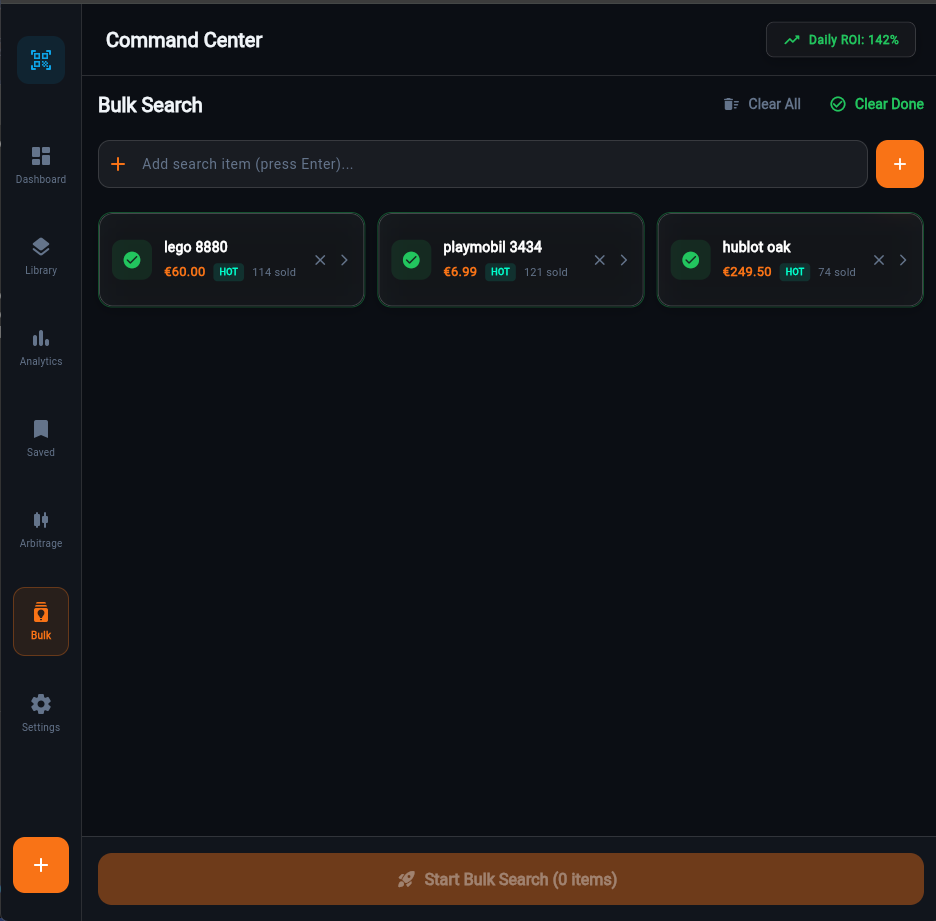
Task: Expand details for the lego 8880 item
Action: click(x=344, y=259)
